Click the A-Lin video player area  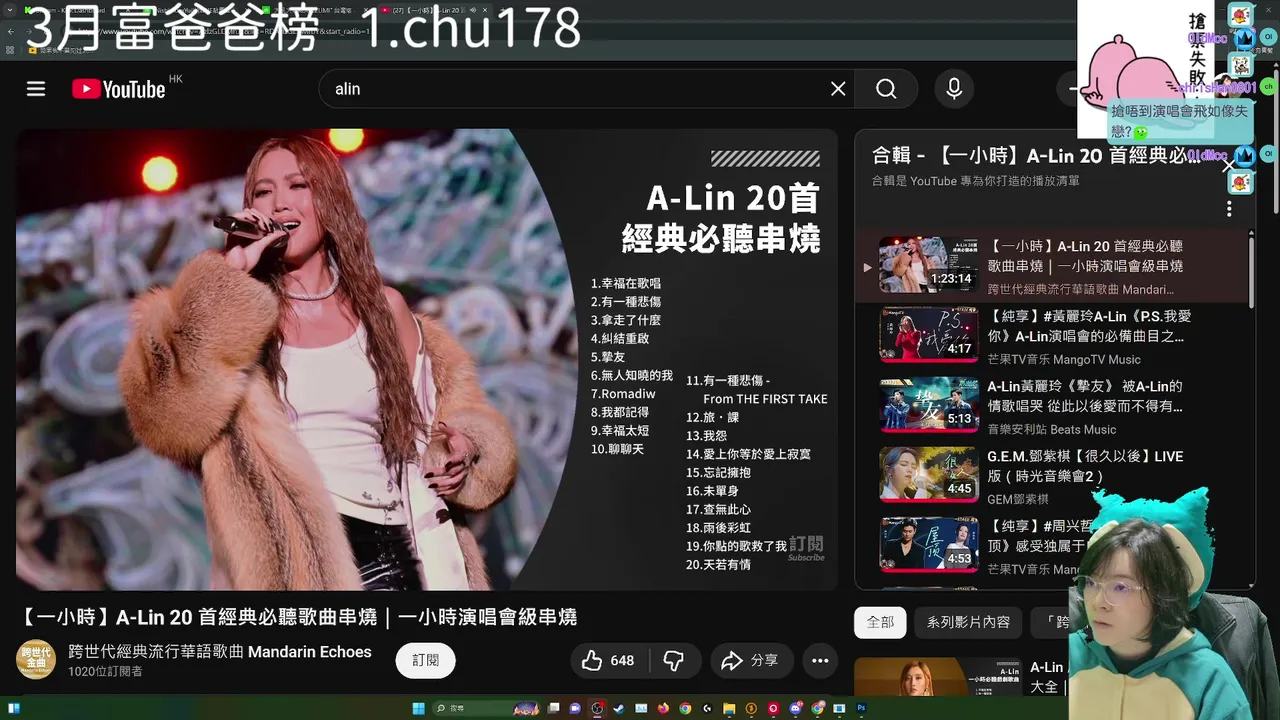pyautogui.click(x=427, y=359)
